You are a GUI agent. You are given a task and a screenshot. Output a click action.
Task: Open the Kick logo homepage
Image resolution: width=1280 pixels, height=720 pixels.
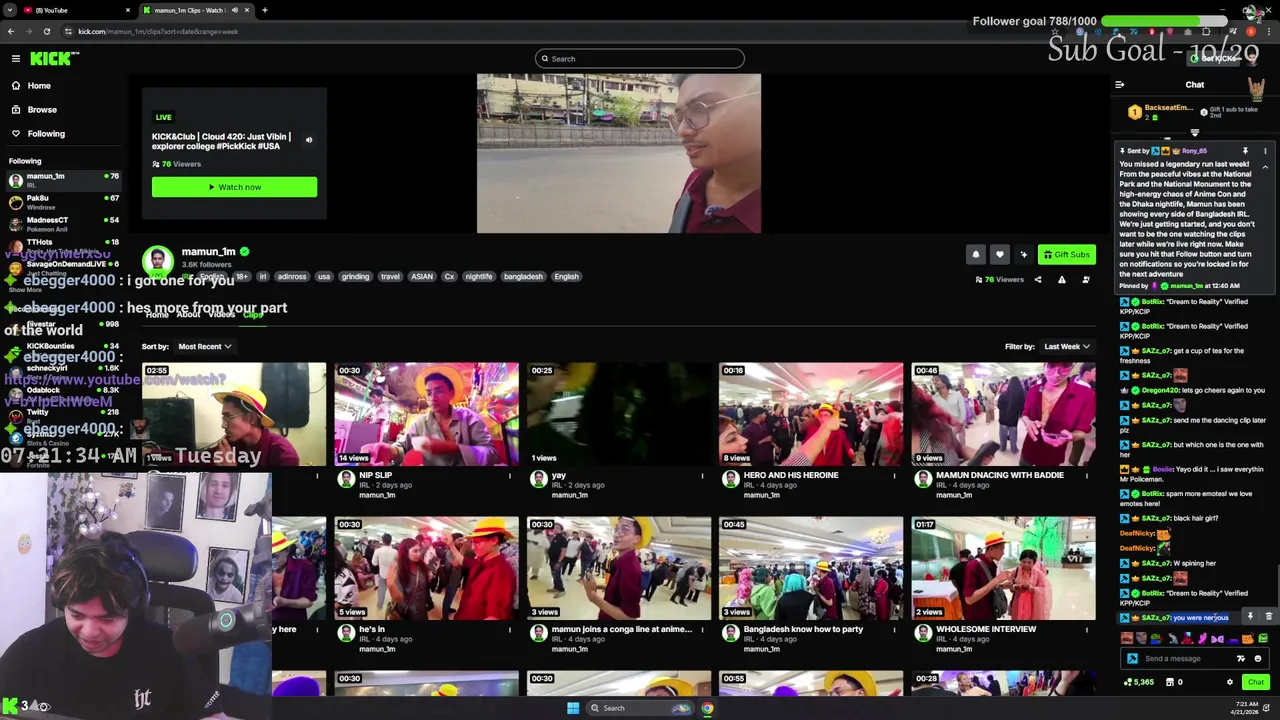(x=54, y=59)
